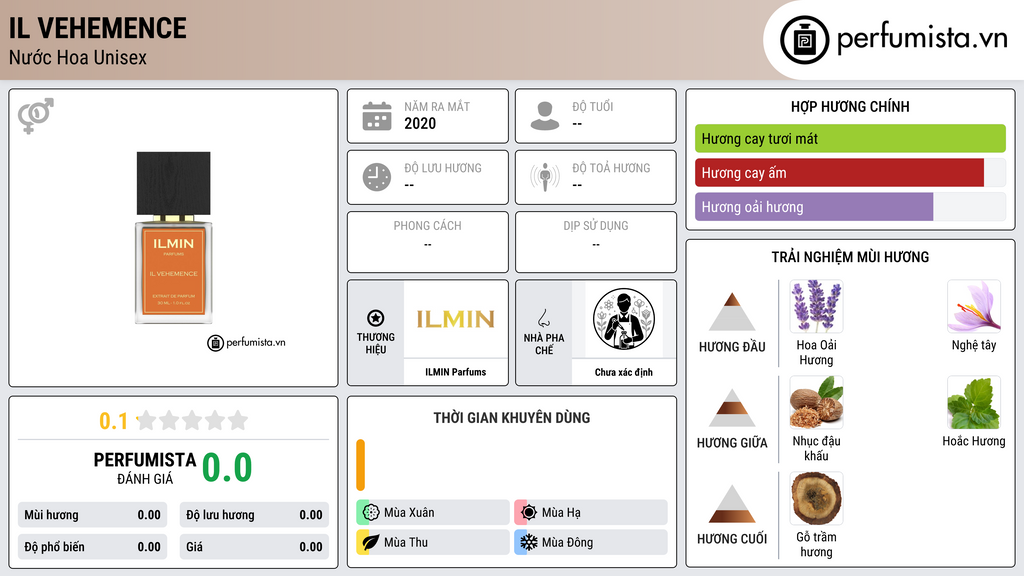Open the Gỗ trầm hương agarwood image
The image size is (1024, 576).
tap(816, 498)
